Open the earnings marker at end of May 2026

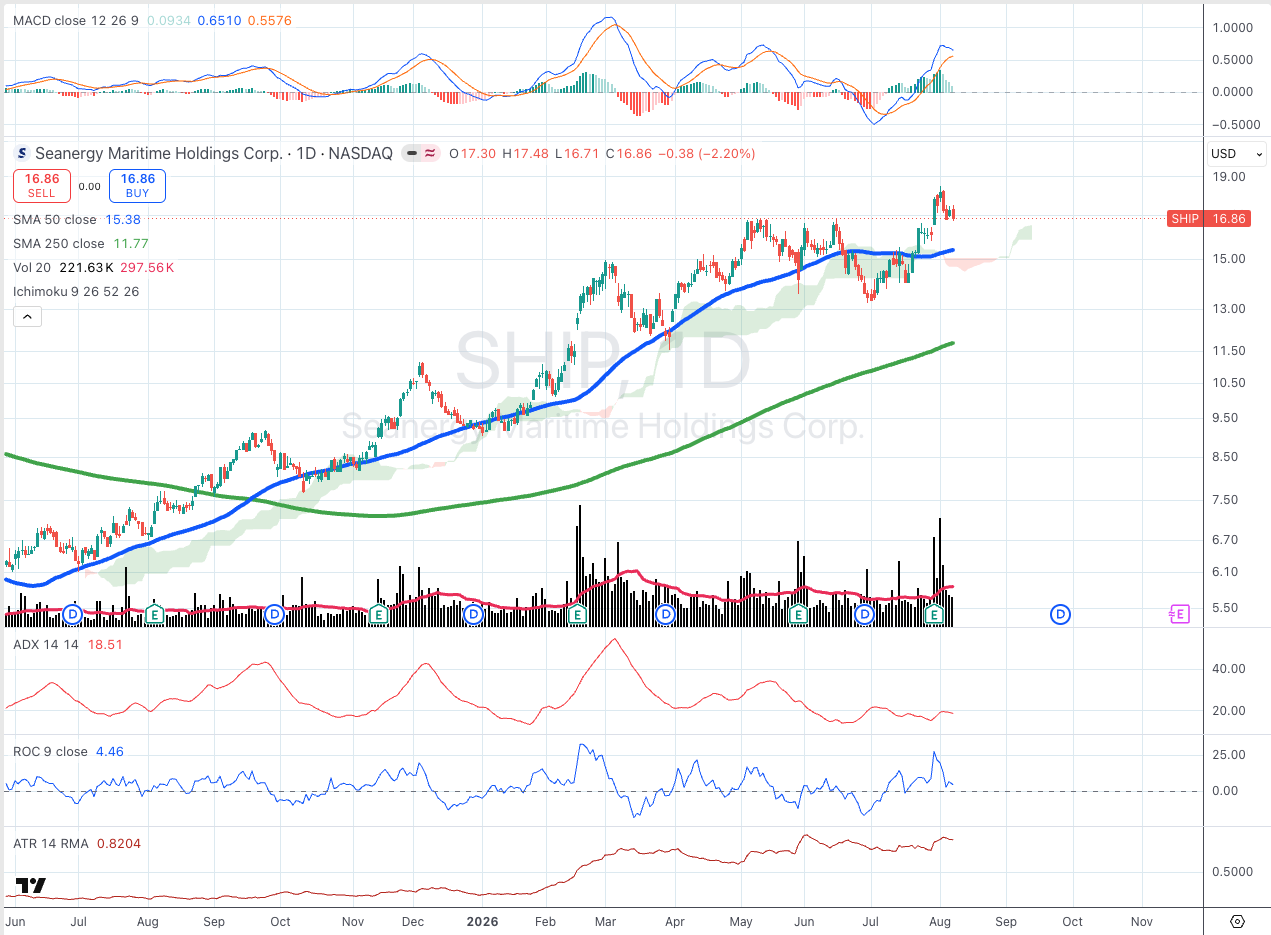point(799,613)
